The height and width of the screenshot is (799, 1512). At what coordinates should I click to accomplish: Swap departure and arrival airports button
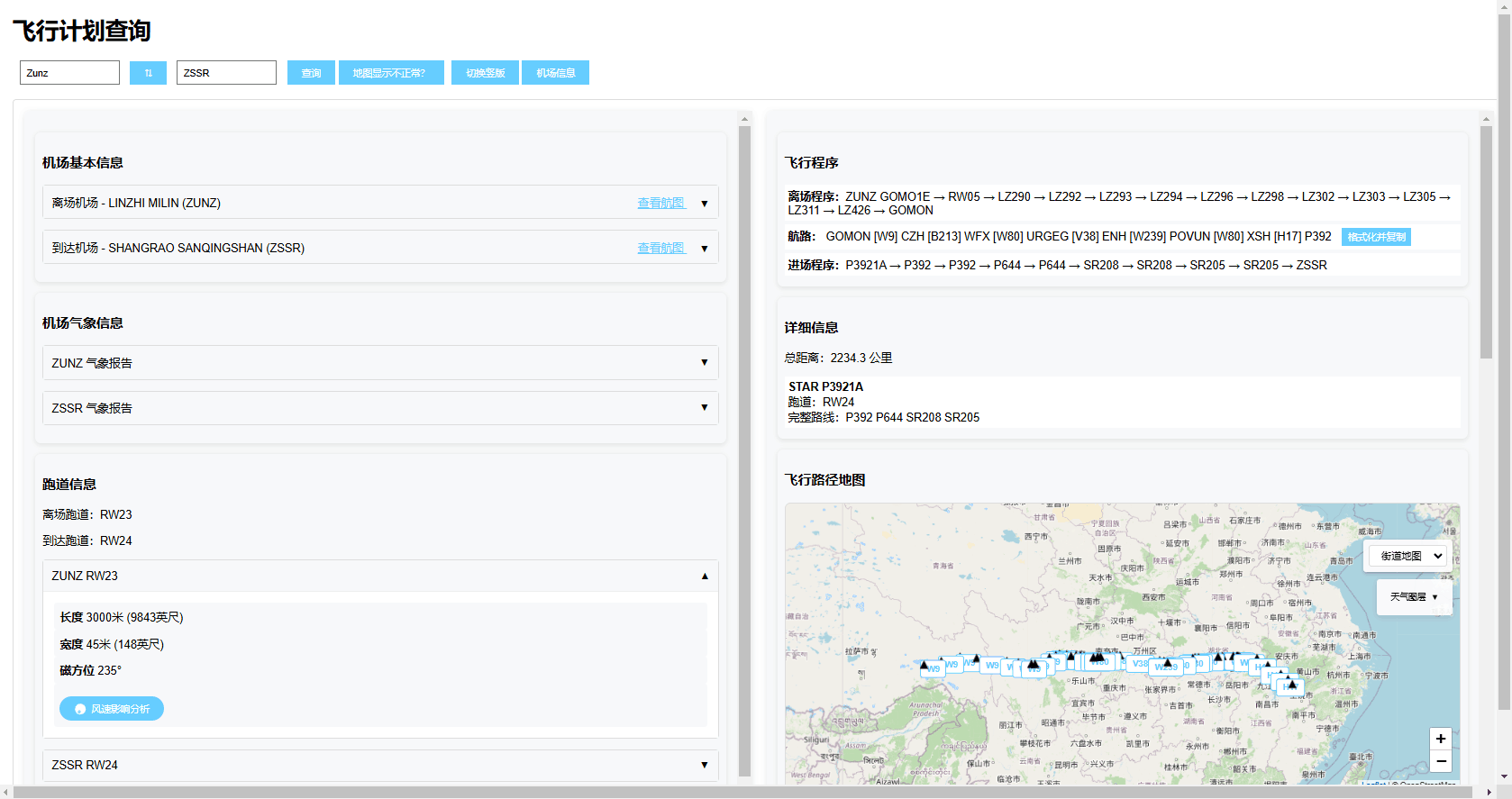(148, 73)
